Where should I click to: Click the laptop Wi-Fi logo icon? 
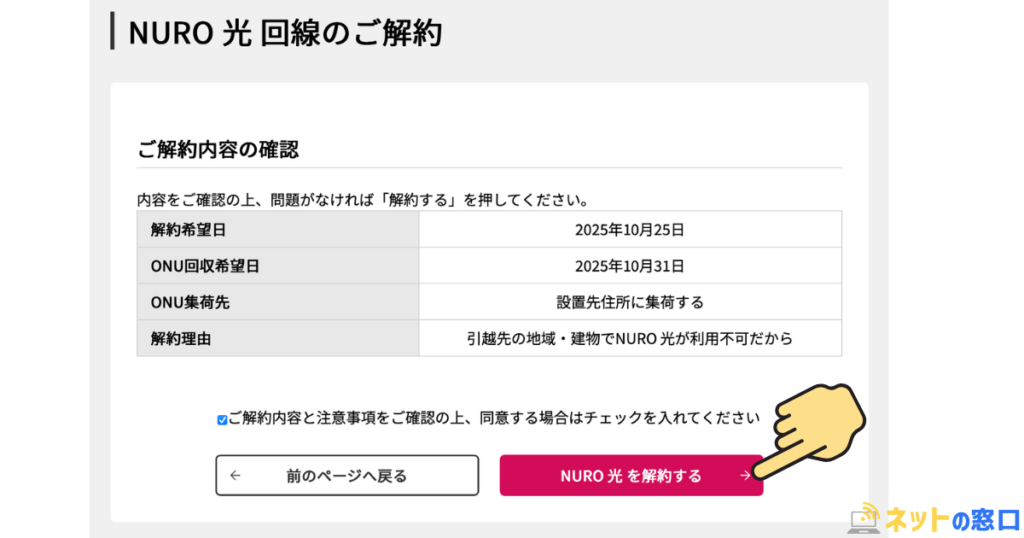coord(865,518)
